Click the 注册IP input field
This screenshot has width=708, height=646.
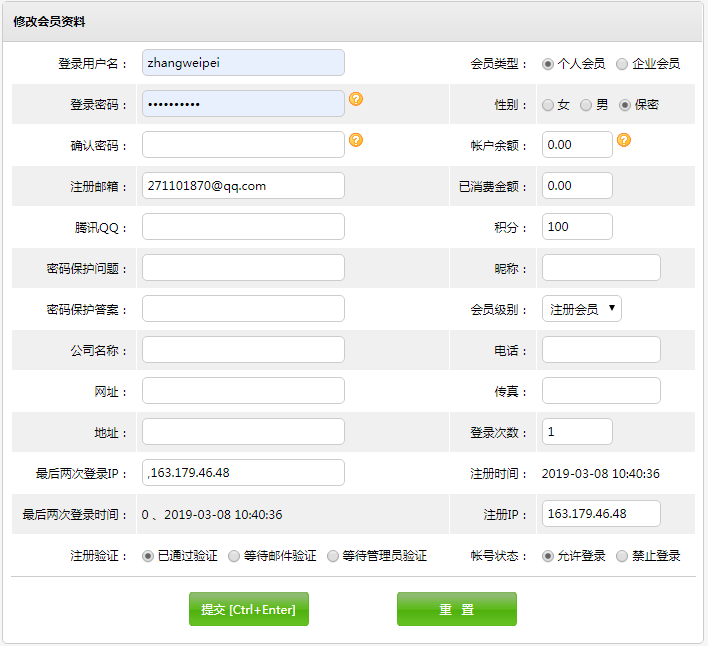point(601,514)
